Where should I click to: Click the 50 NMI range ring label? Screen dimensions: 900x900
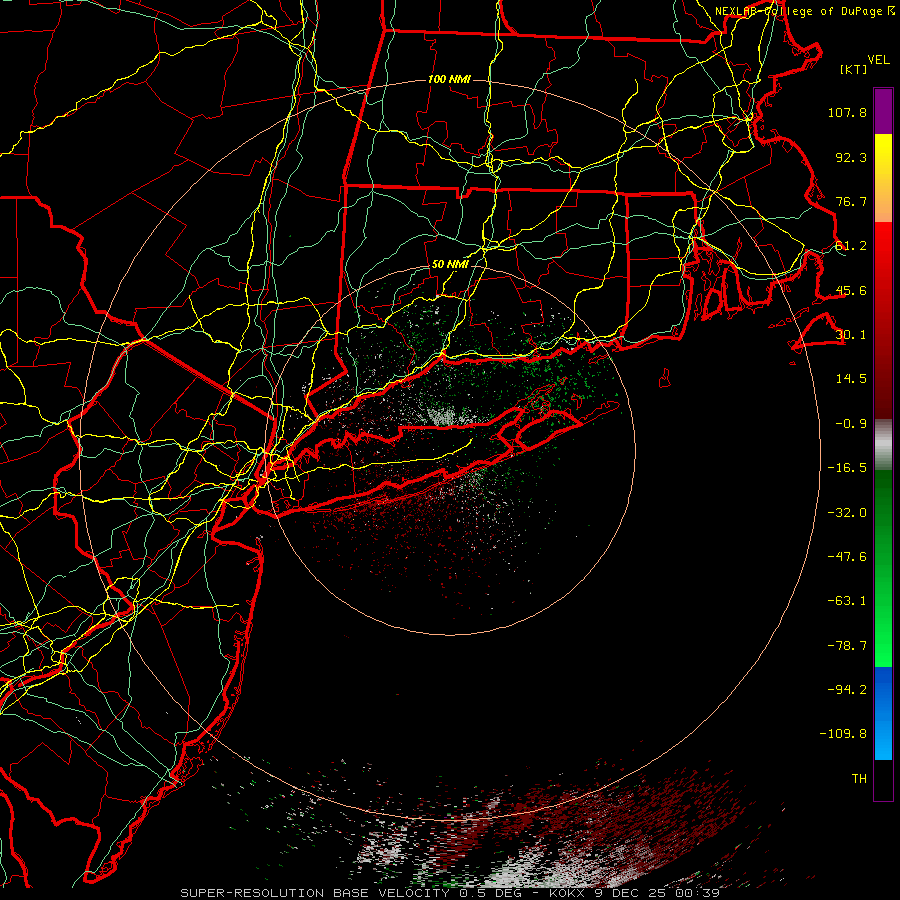[x=449, y=264]
